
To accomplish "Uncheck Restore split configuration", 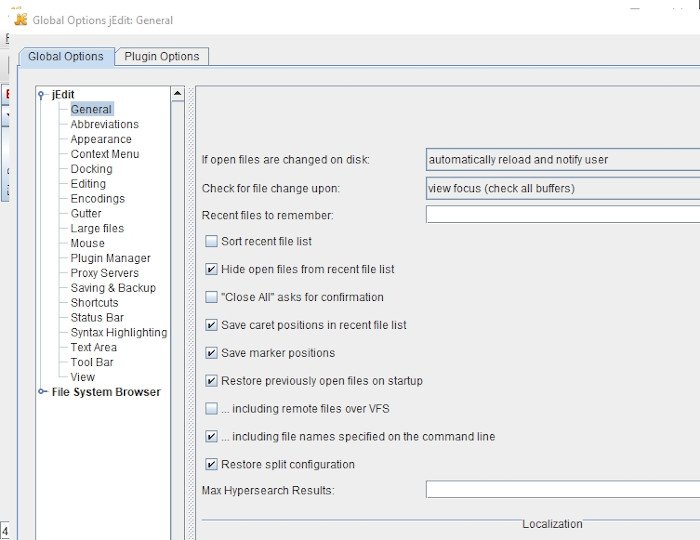I will 211,464.
